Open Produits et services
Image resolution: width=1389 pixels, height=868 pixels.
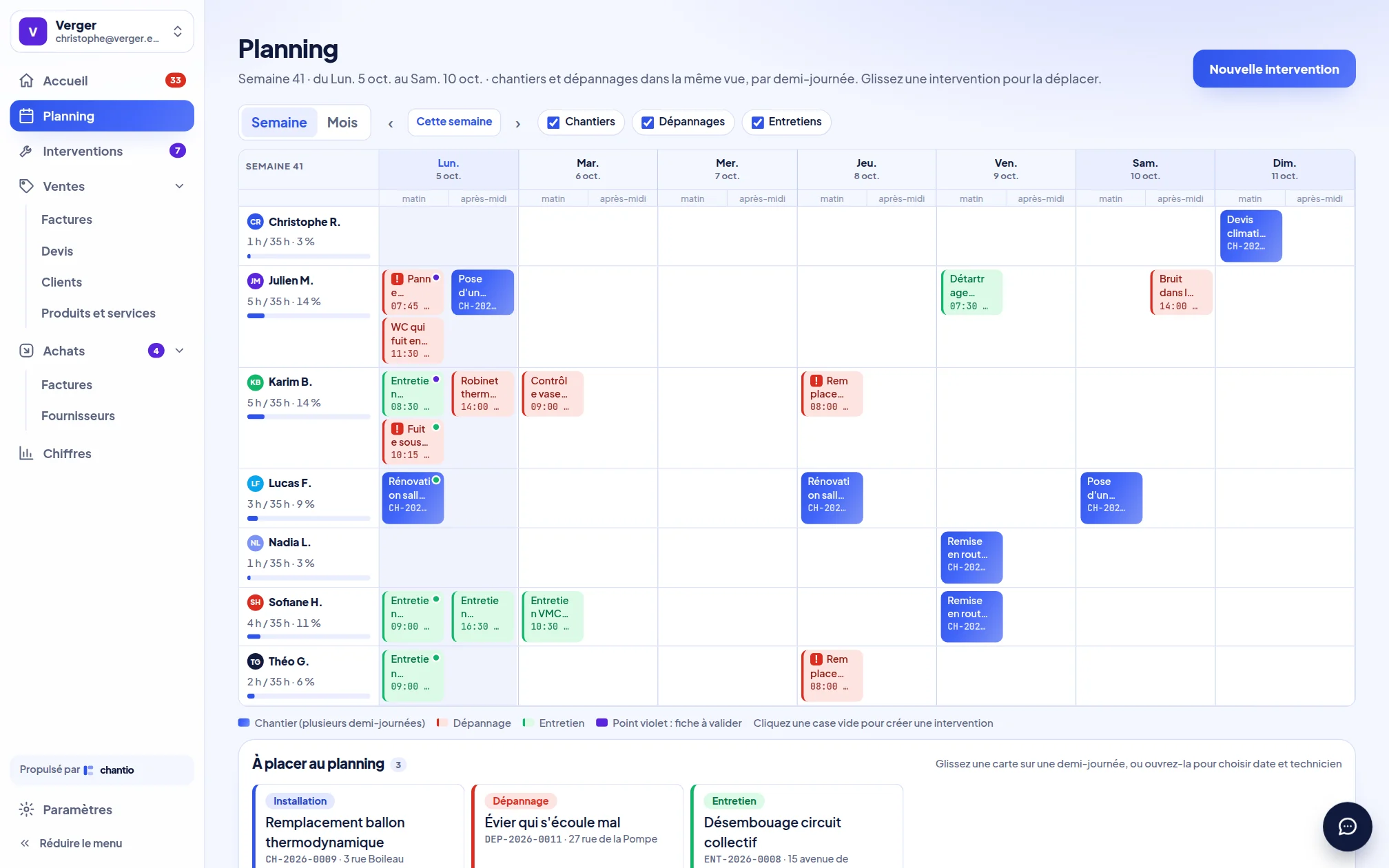click(99, 313)
